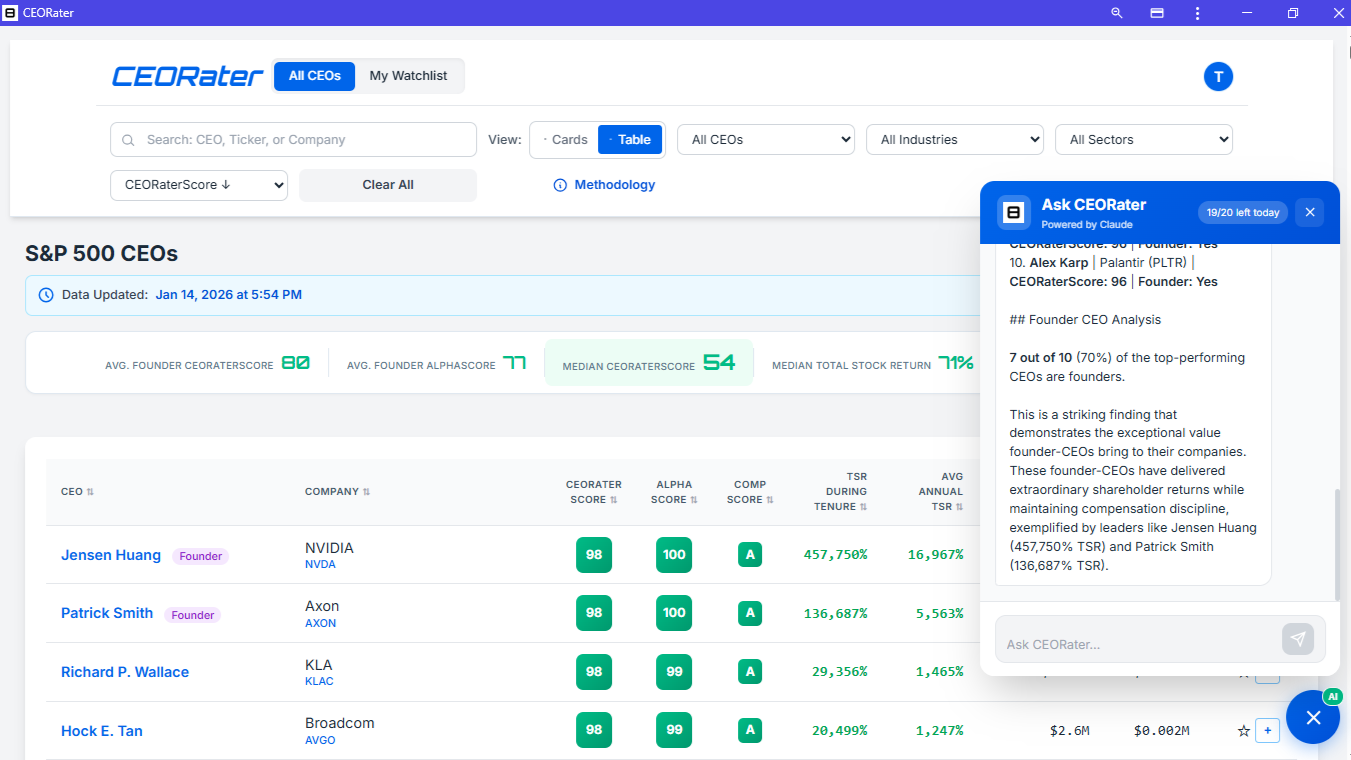Viewport: 1351px width, 760px height.
Task: Add Hock E. Tan with plus button
Action: (1267, 731)
